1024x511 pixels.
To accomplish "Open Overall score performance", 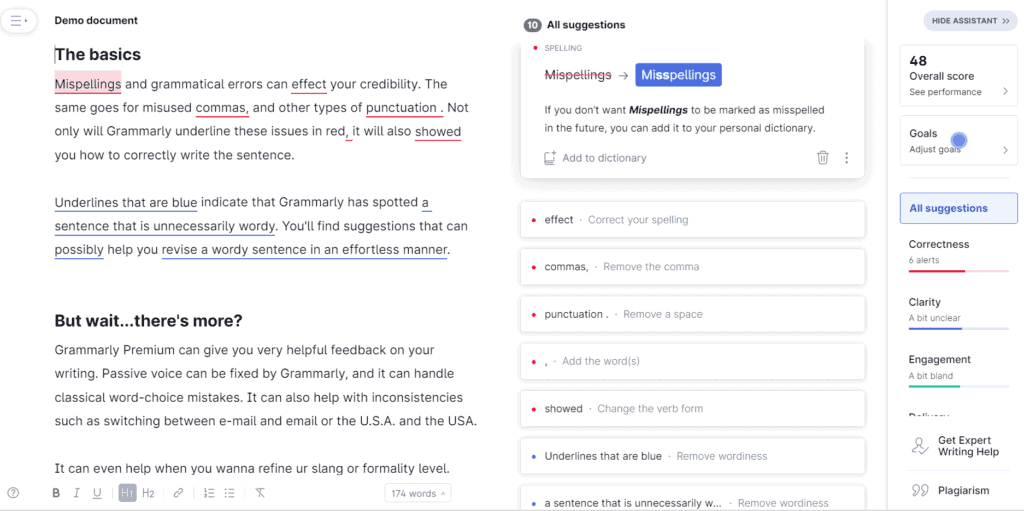I will coord(959,76).
